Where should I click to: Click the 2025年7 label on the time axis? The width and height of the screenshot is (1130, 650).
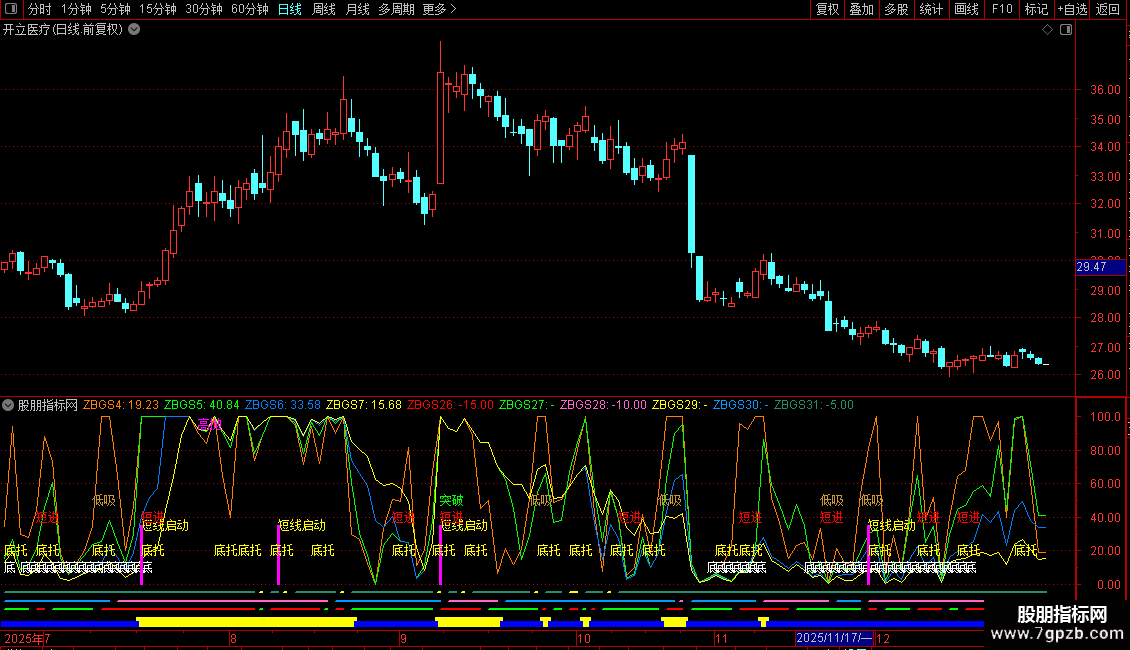tap(27, 638)
